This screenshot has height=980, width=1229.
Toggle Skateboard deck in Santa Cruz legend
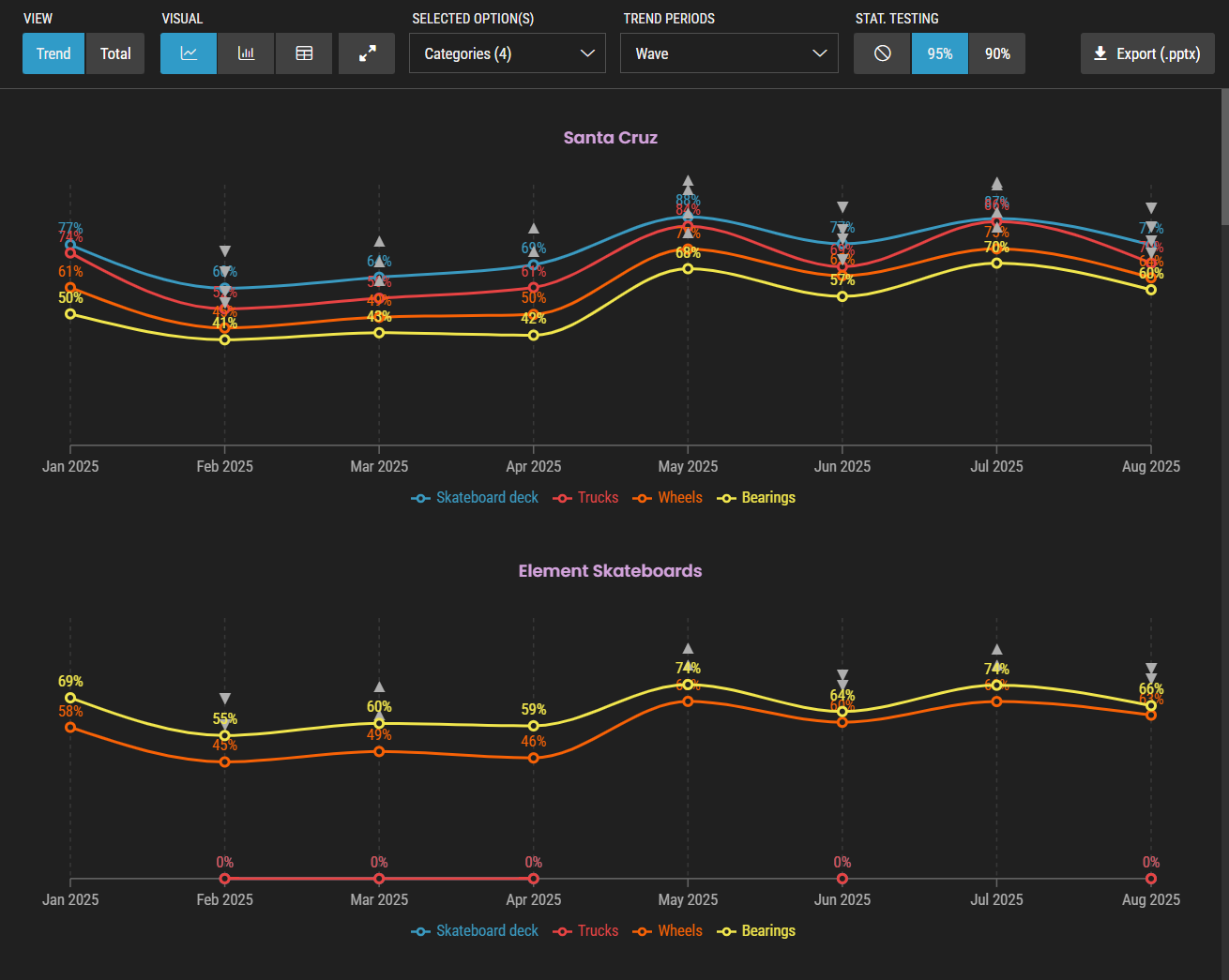pos(475,498)
